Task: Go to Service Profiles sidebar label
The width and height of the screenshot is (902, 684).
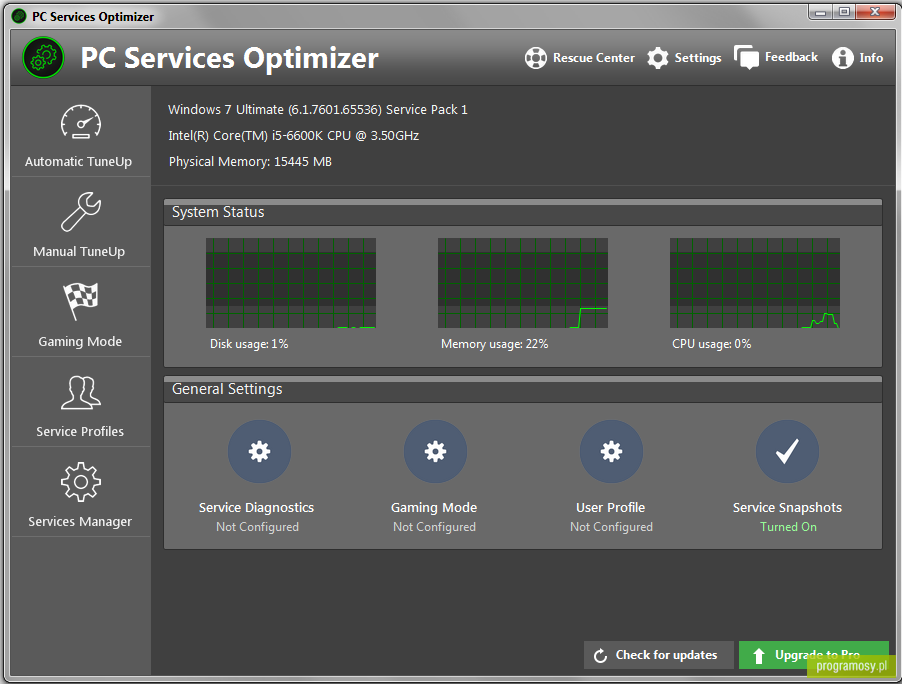Action: coord(80,431)
